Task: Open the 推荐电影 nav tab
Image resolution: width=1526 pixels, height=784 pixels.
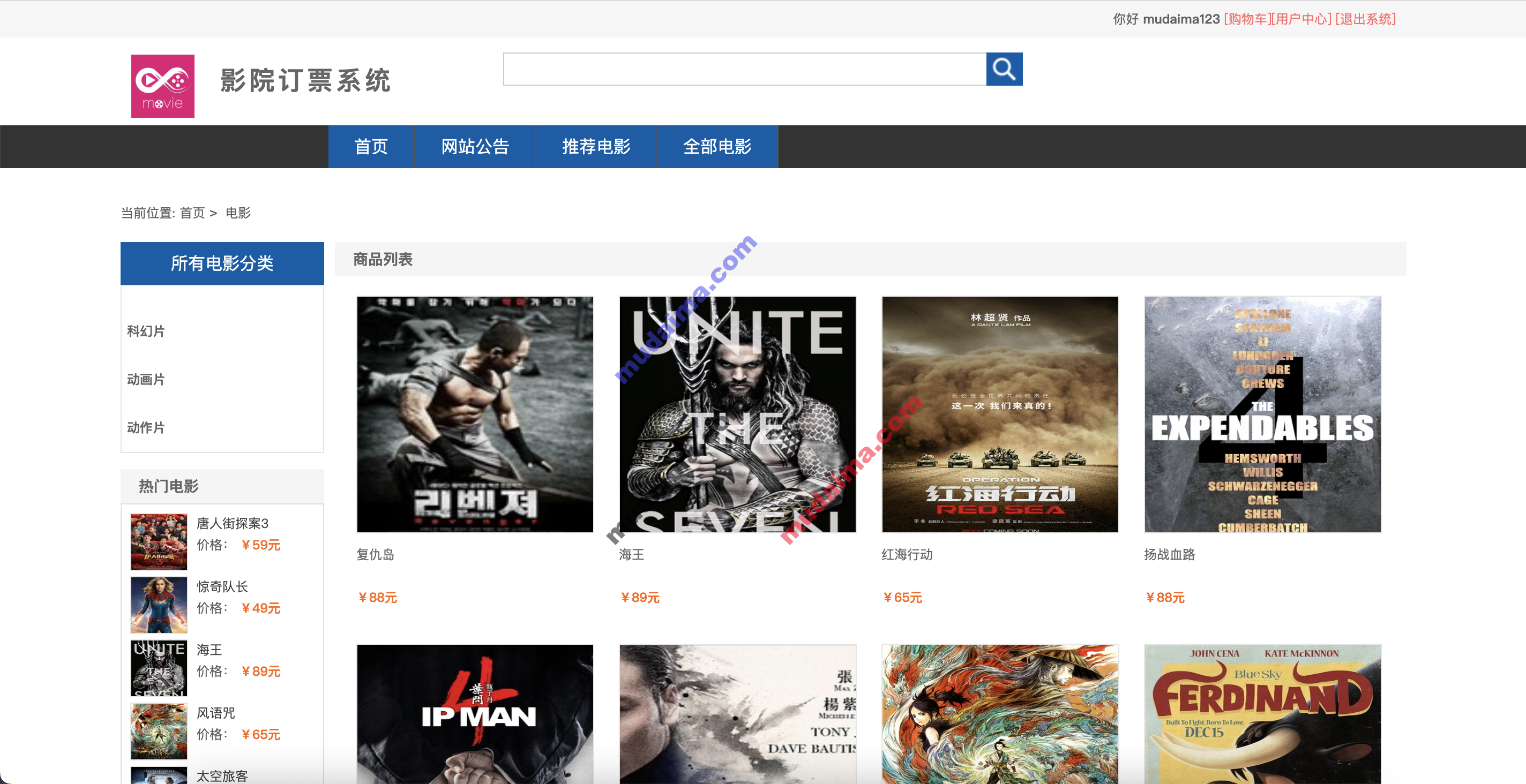Action: (x=596, y=146)
